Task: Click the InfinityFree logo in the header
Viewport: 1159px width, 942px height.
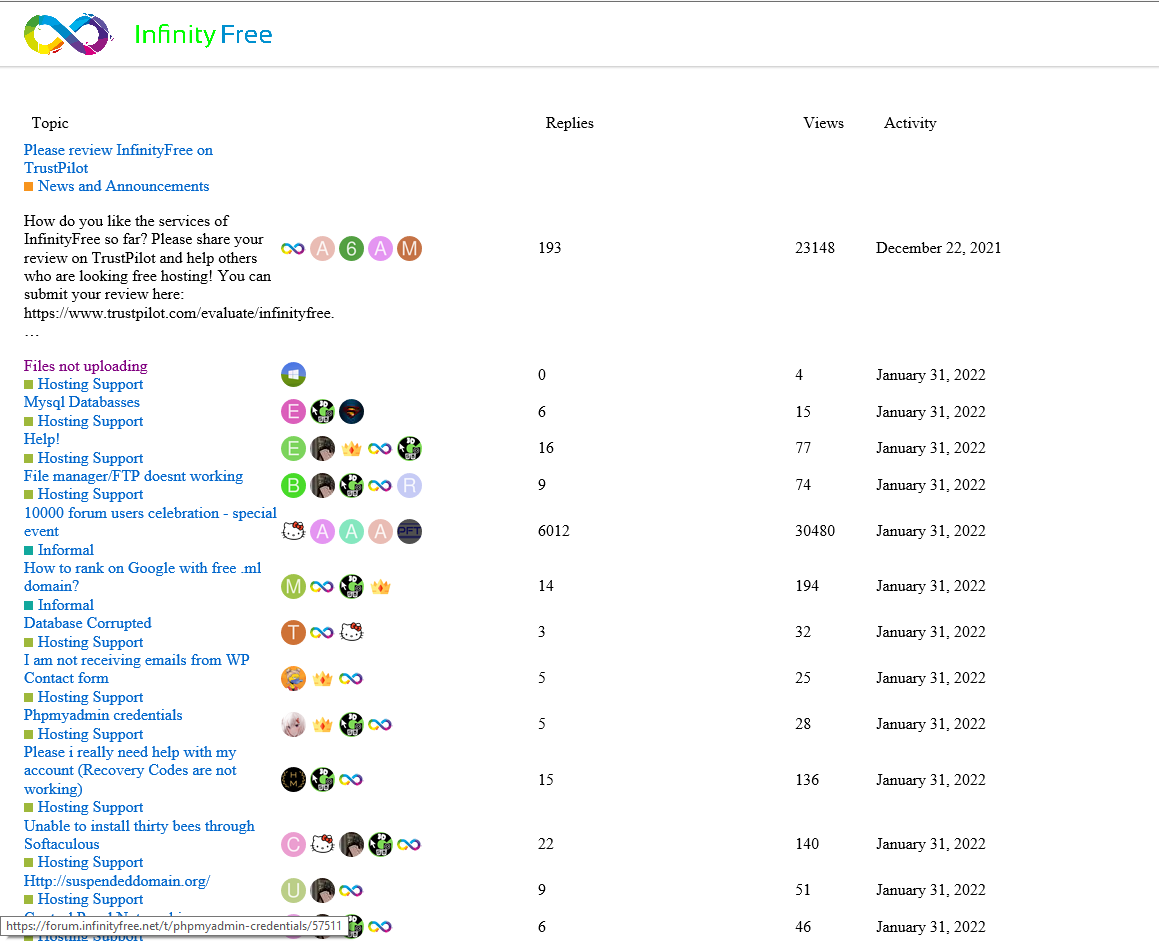Action: 148,35
